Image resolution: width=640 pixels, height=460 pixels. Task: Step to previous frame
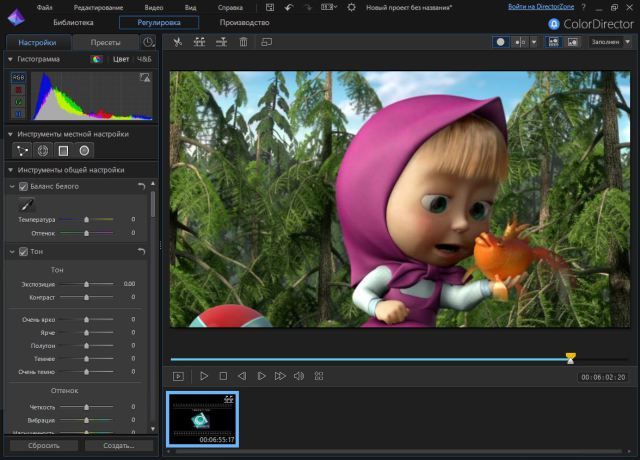tap(242, 376)
